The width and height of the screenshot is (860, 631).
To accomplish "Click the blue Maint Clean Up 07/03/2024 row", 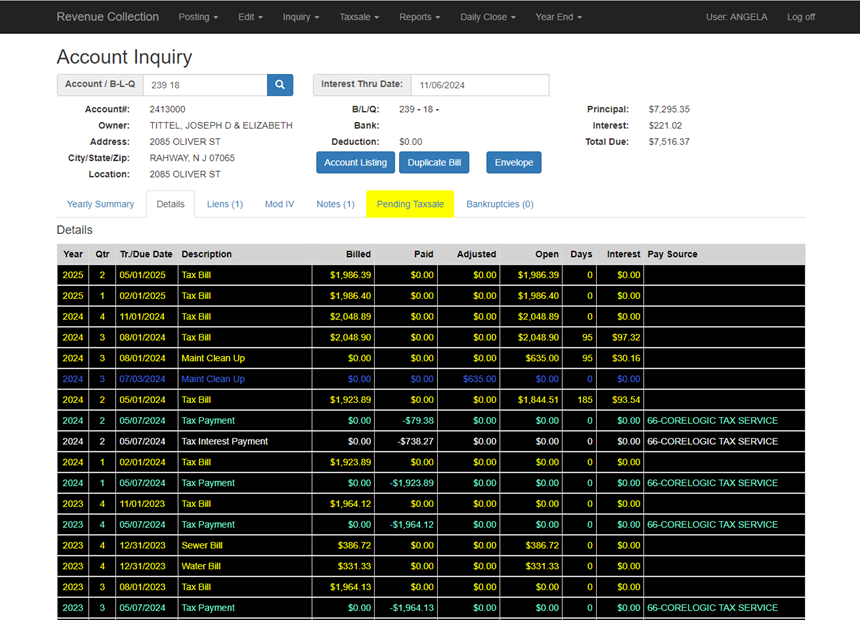I will (x=431, y=379).
